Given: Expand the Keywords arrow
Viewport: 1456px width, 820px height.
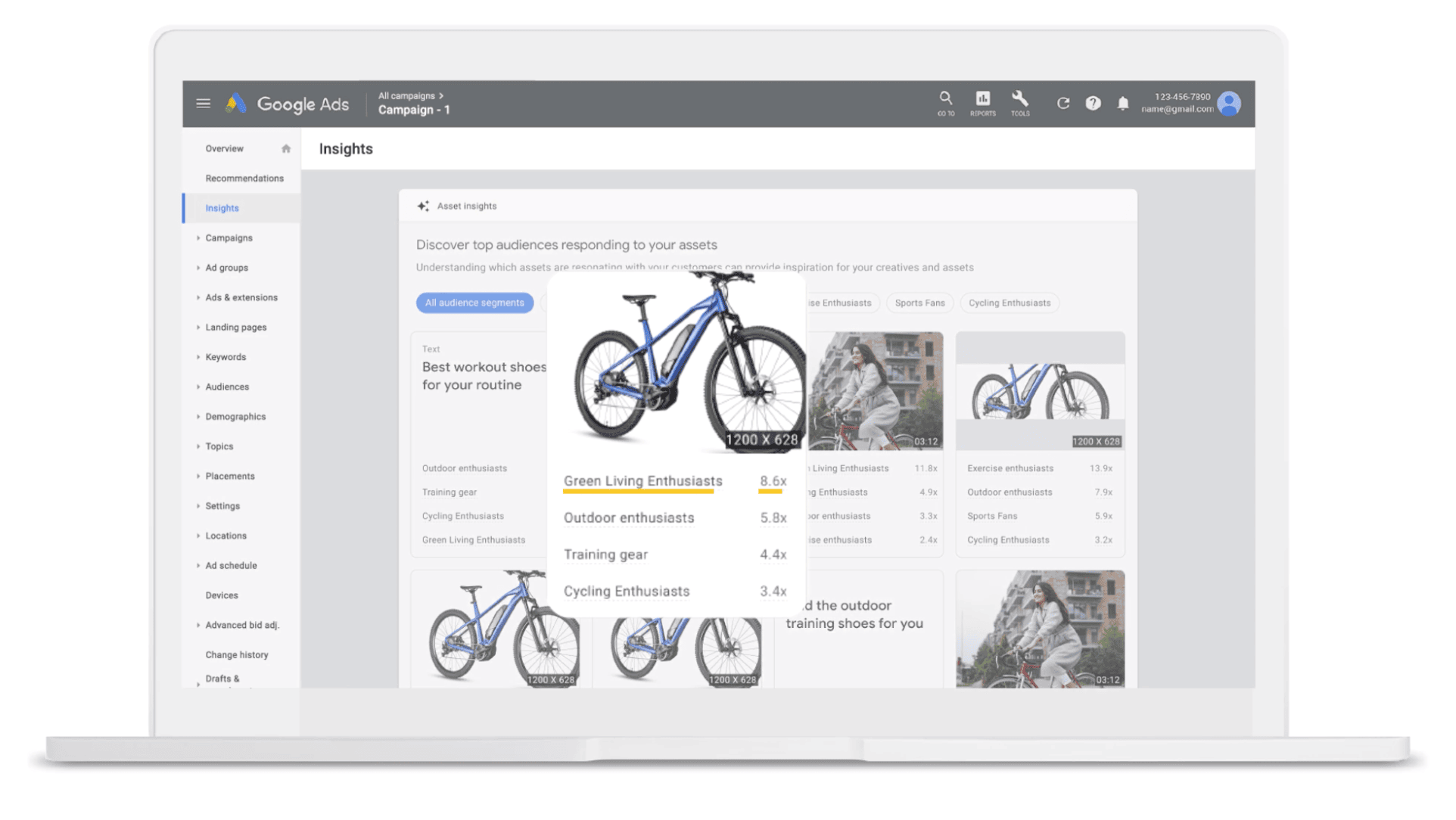Looking at the screenshot, I should tap(198, 357).
